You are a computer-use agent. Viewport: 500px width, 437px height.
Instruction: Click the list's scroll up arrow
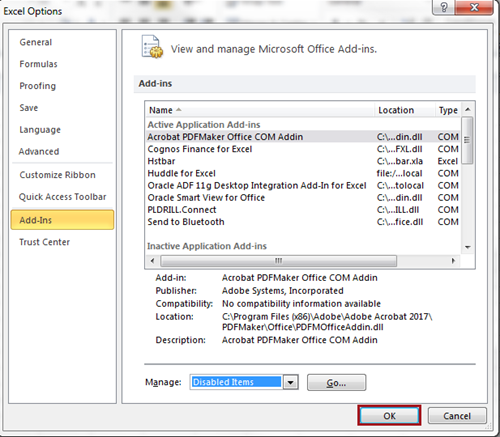pyautogui.click(x=468, y=109)
